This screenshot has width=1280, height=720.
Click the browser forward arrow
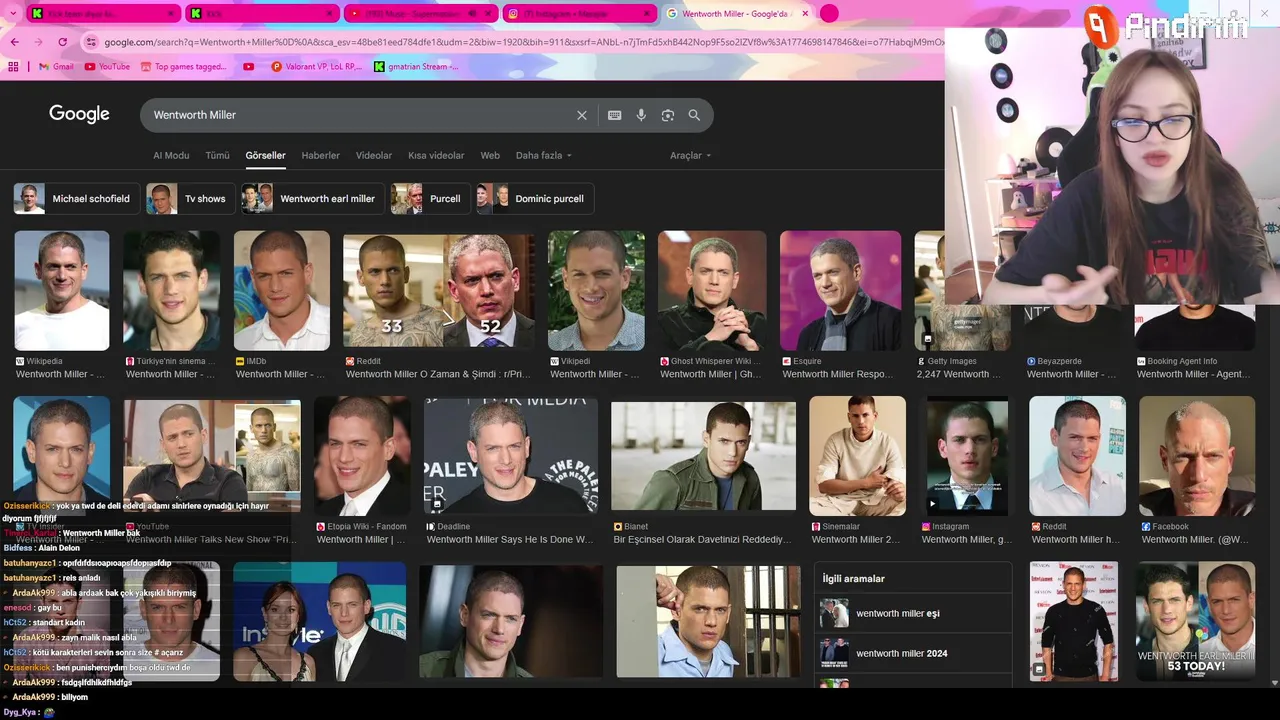coord(38,42)
